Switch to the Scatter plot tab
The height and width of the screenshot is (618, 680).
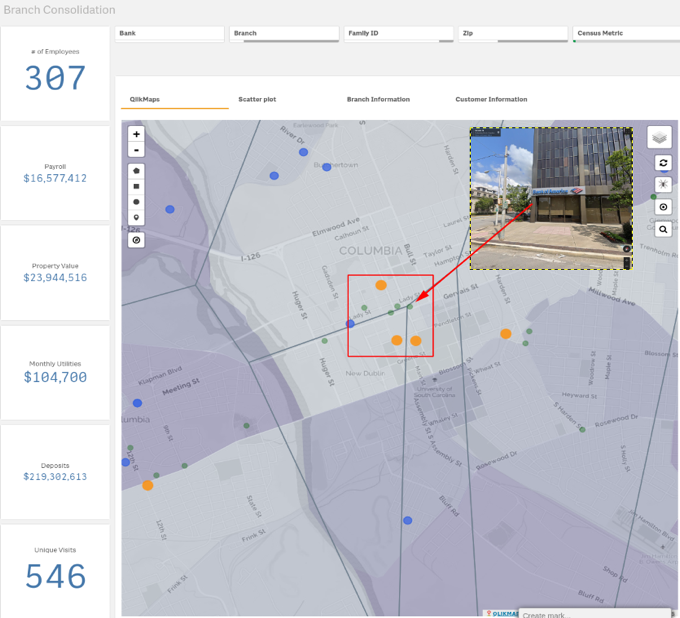pos(257,100)
